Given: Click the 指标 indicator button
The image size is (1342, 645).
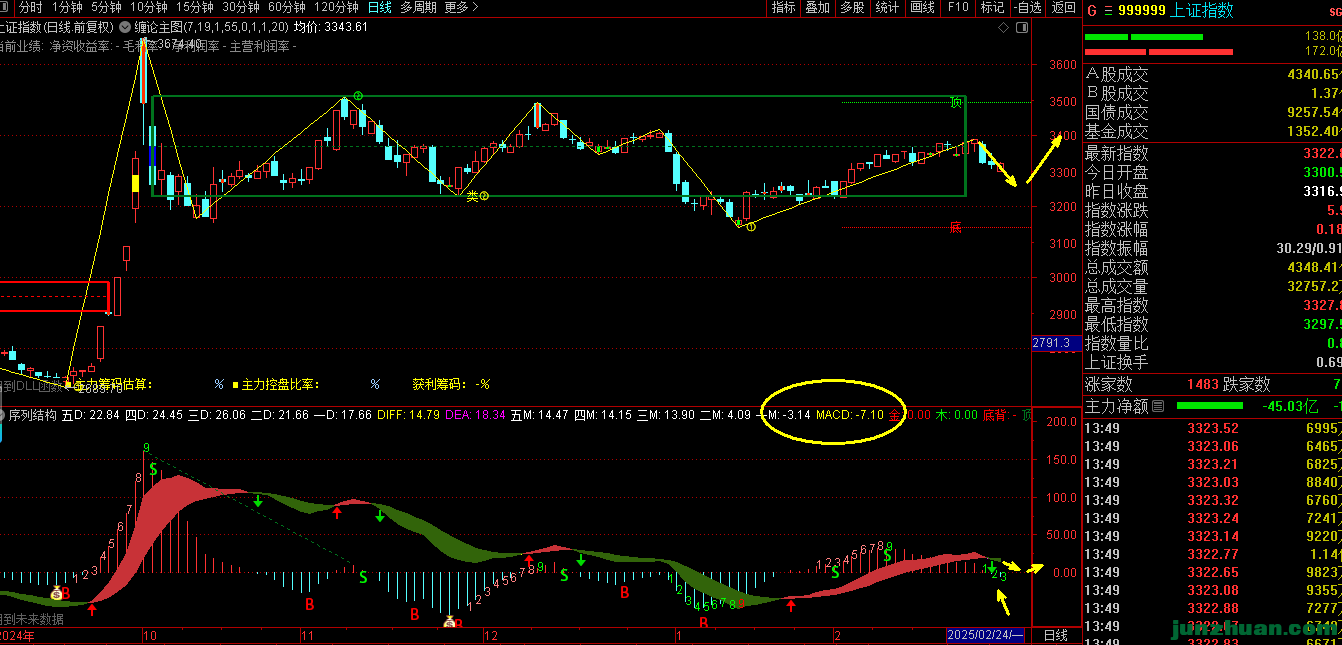Looking at the screenshot, I should pyautogui.click(x=783, y=7).
